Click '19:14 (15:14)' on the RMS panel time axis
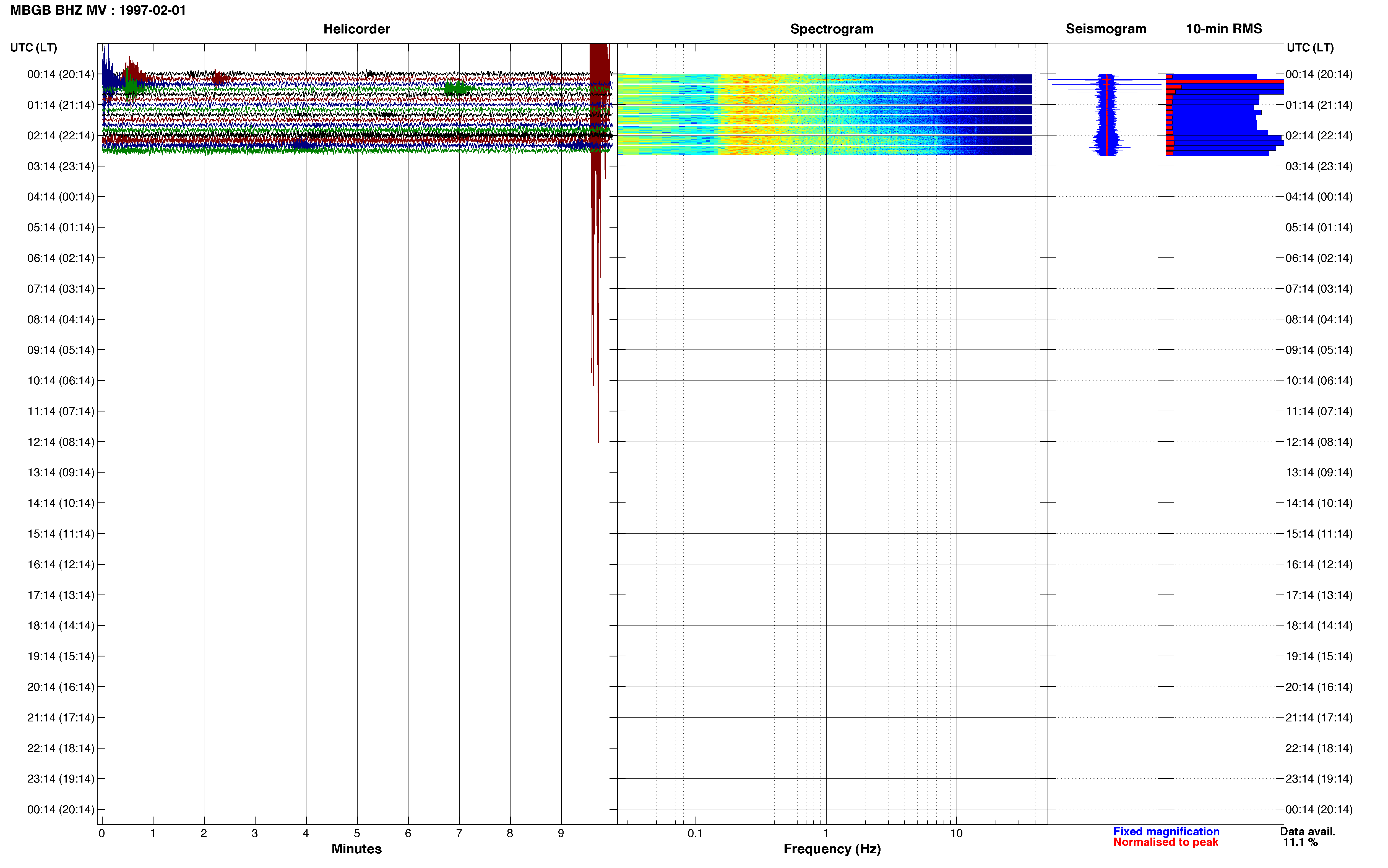The width and height of the screenshot is (1388, 868). (1319, 656)
